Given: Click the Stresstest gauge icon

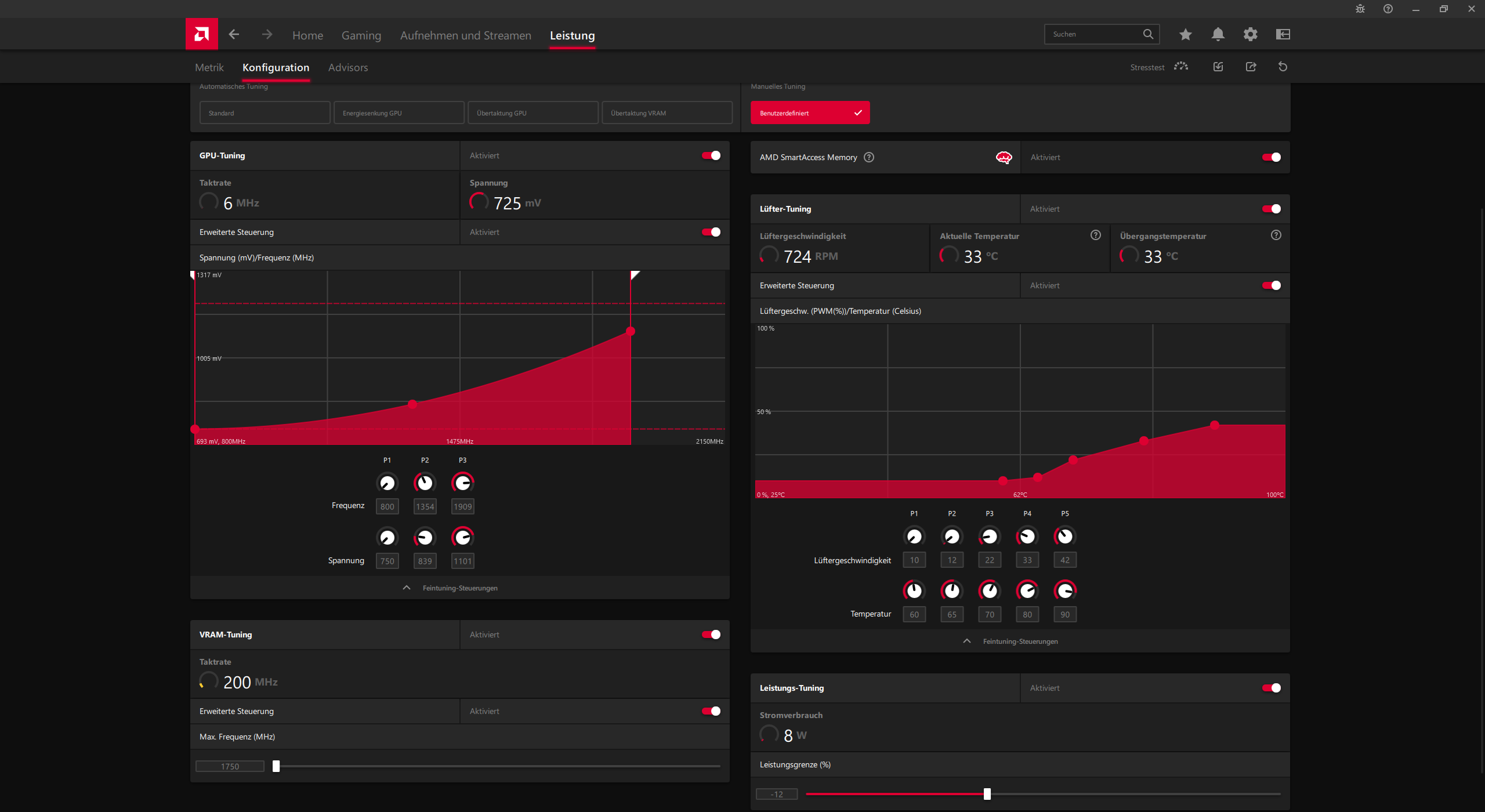Looking at the screenshot, I should [x=1180, y=67].
